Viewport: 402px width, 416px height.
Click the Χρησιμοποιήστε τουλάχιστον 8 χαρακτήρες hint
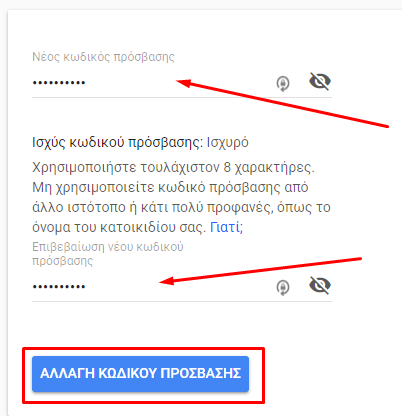(173, 167)
